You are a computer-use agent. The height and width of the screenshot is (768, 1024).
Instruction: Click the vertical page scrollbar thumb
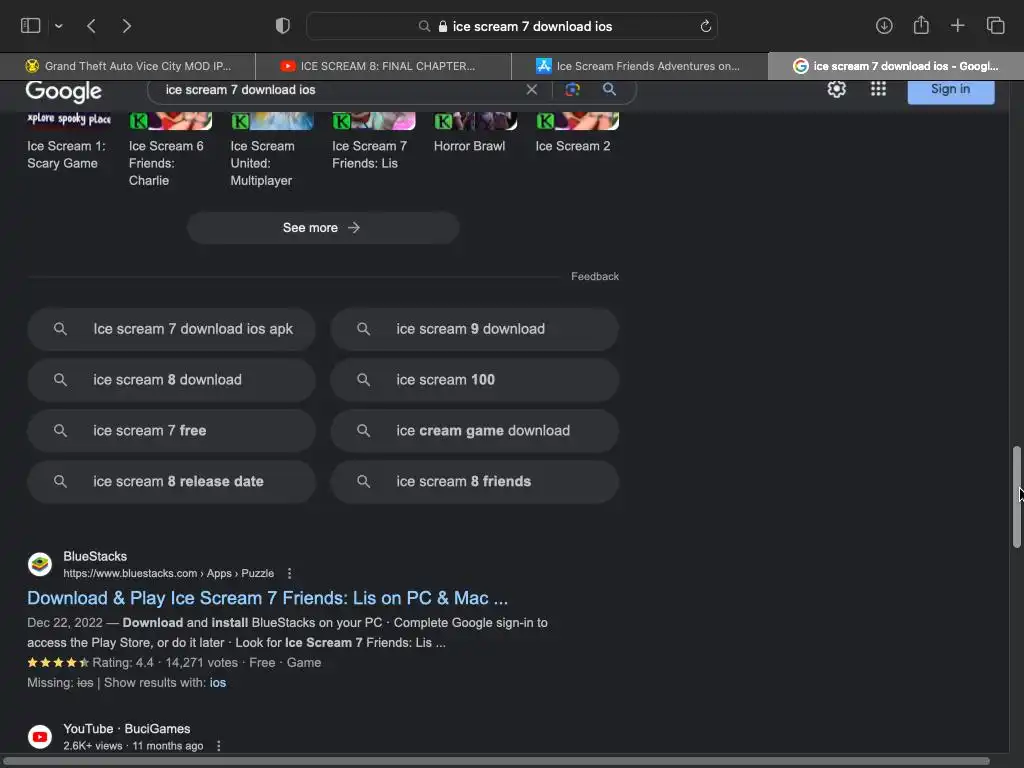(1017, 497)
